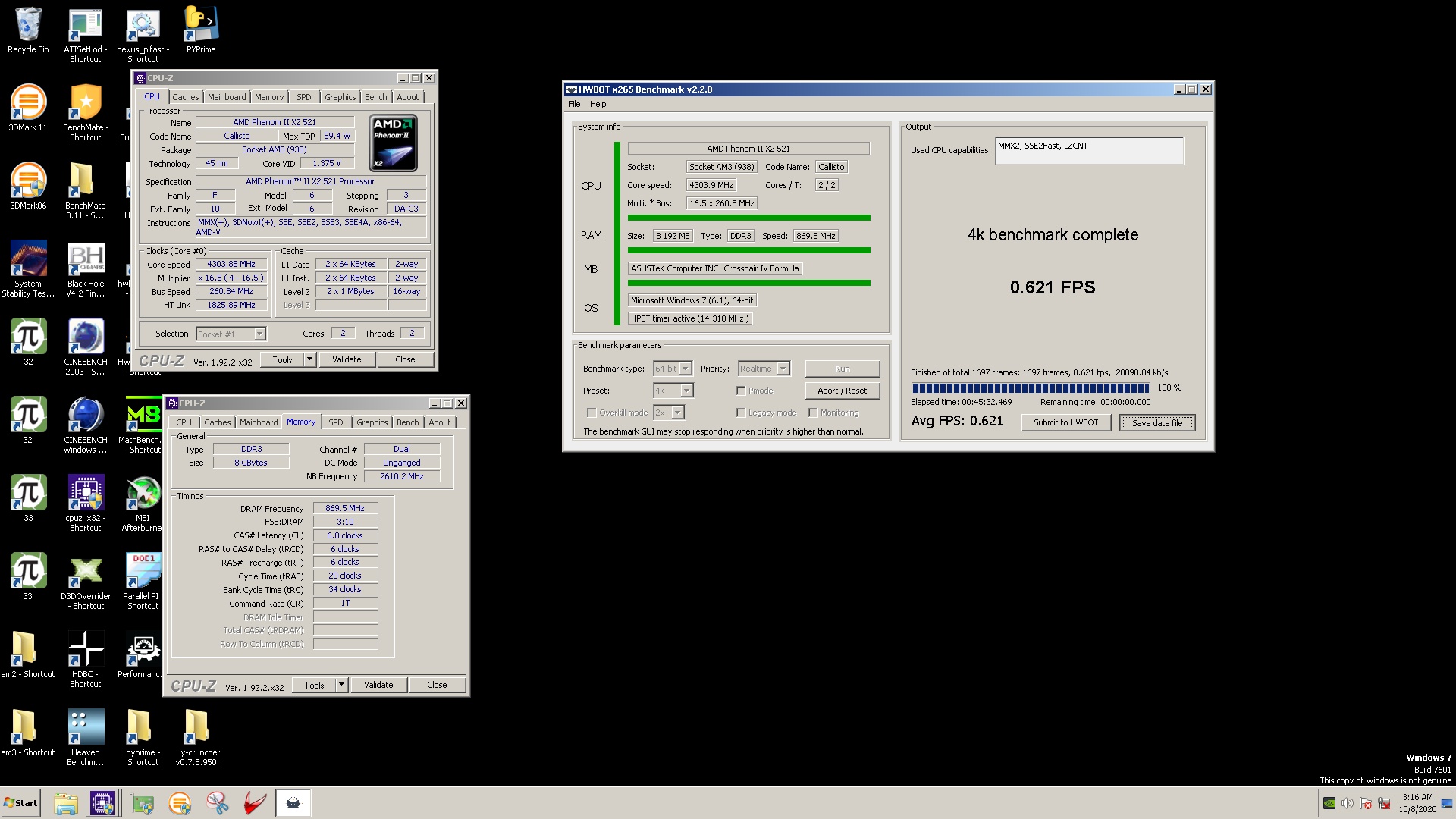The image size is (1456, 819).
Task: Click the volume speaker tray icon
Action: click(1348, 803)
